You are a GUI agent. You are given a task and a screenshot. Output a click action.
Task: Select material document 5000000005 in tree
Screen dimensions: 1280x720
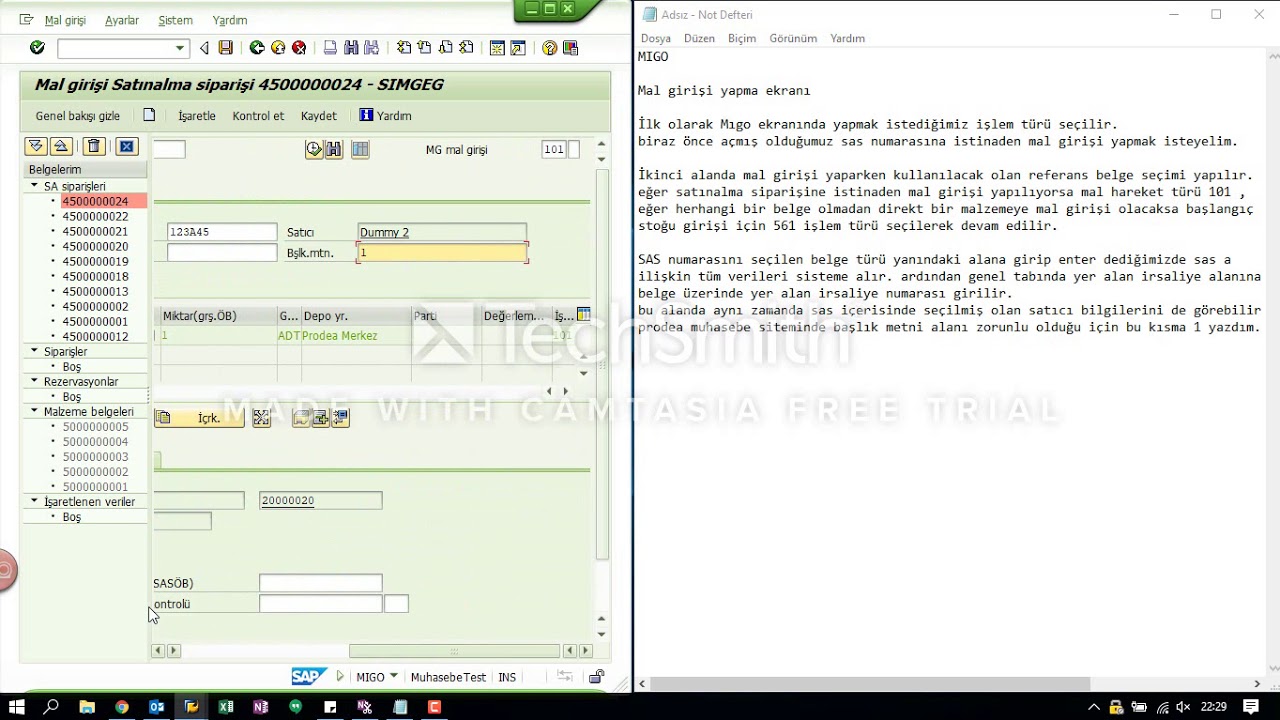coord(95,426)
